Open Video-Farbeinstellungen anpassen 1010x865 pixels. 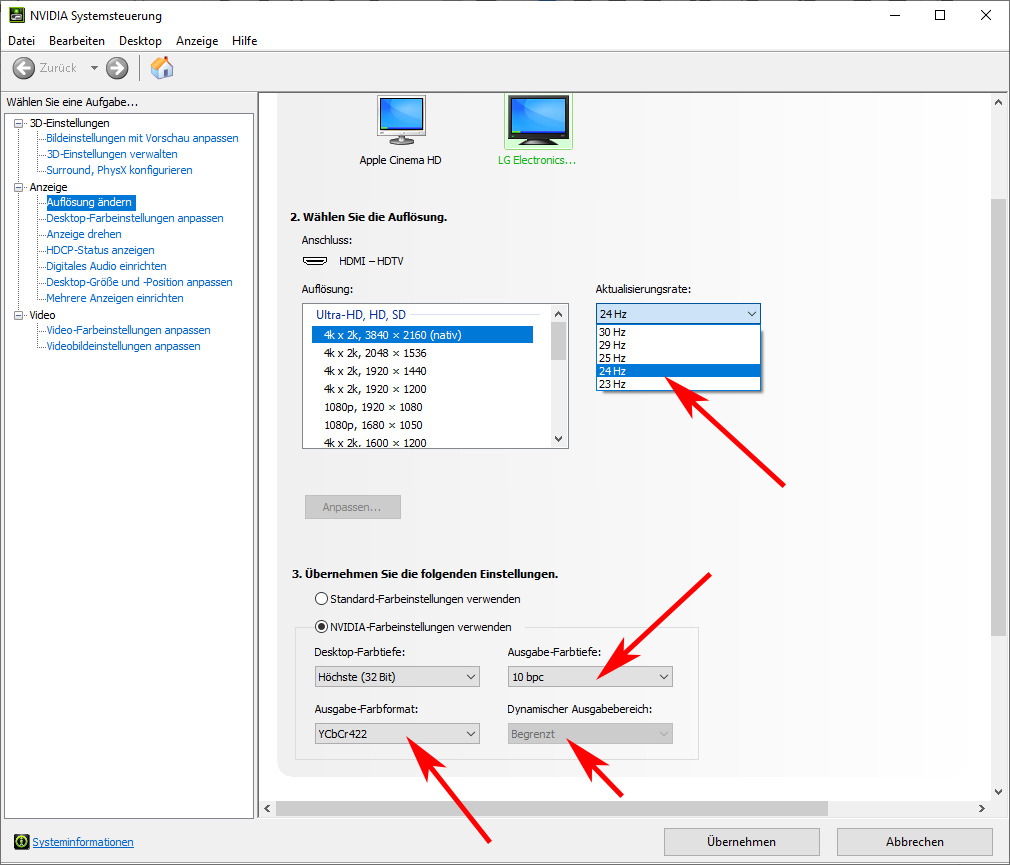point(128,330)
